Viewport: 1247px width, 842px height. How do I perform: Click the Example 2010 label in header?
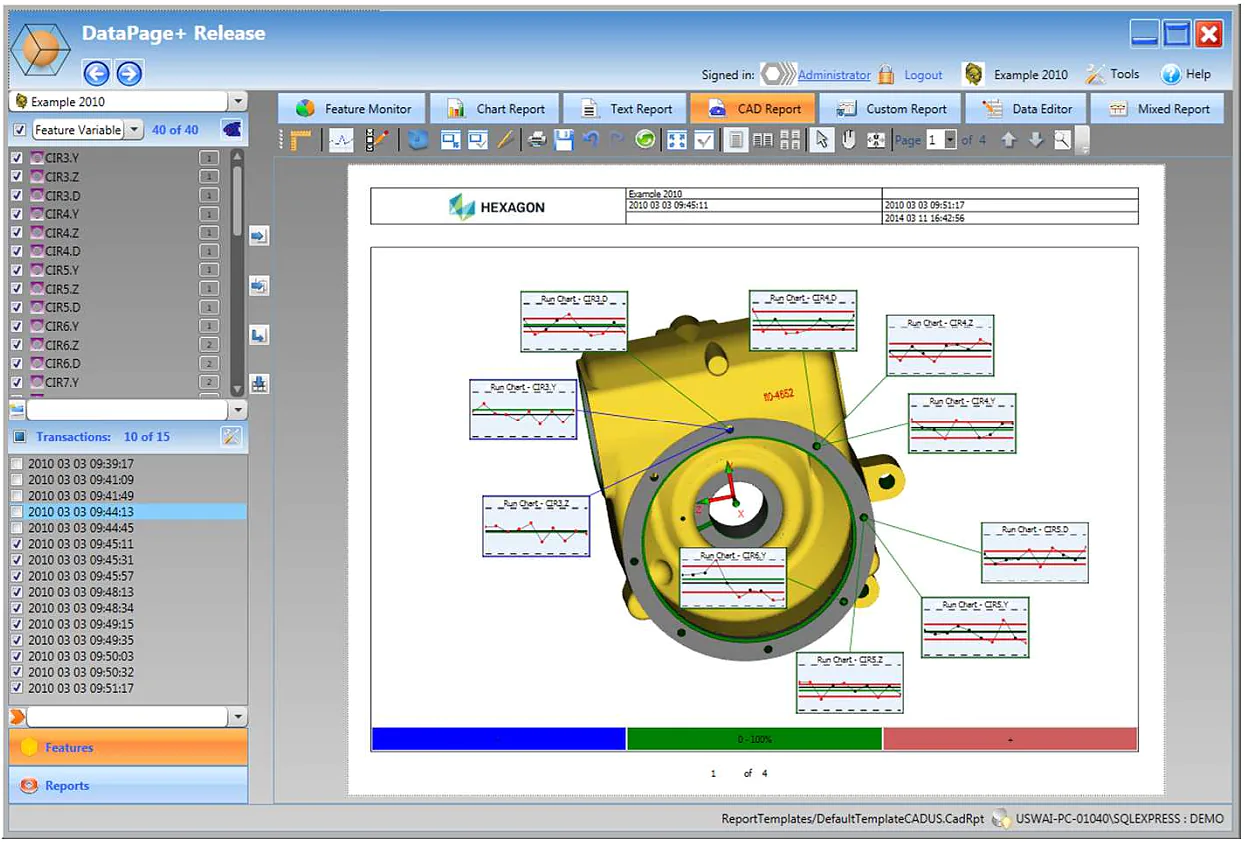point(1030,75)
